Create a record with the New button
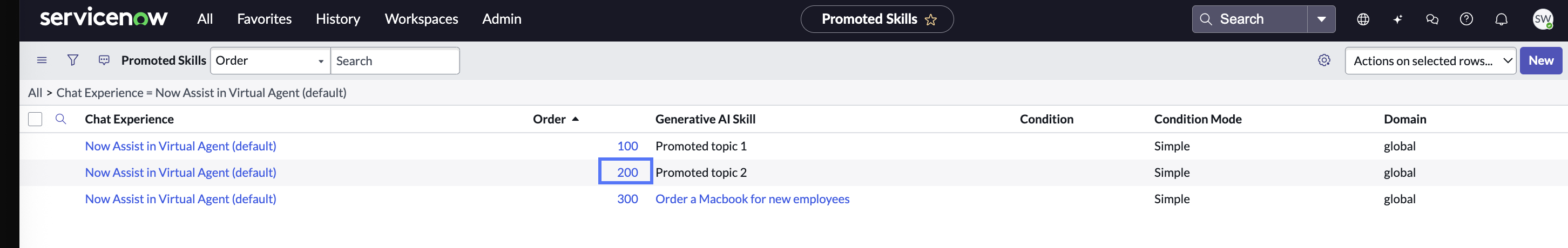This screenshot has width=1568, height=248. point(1540,61)
